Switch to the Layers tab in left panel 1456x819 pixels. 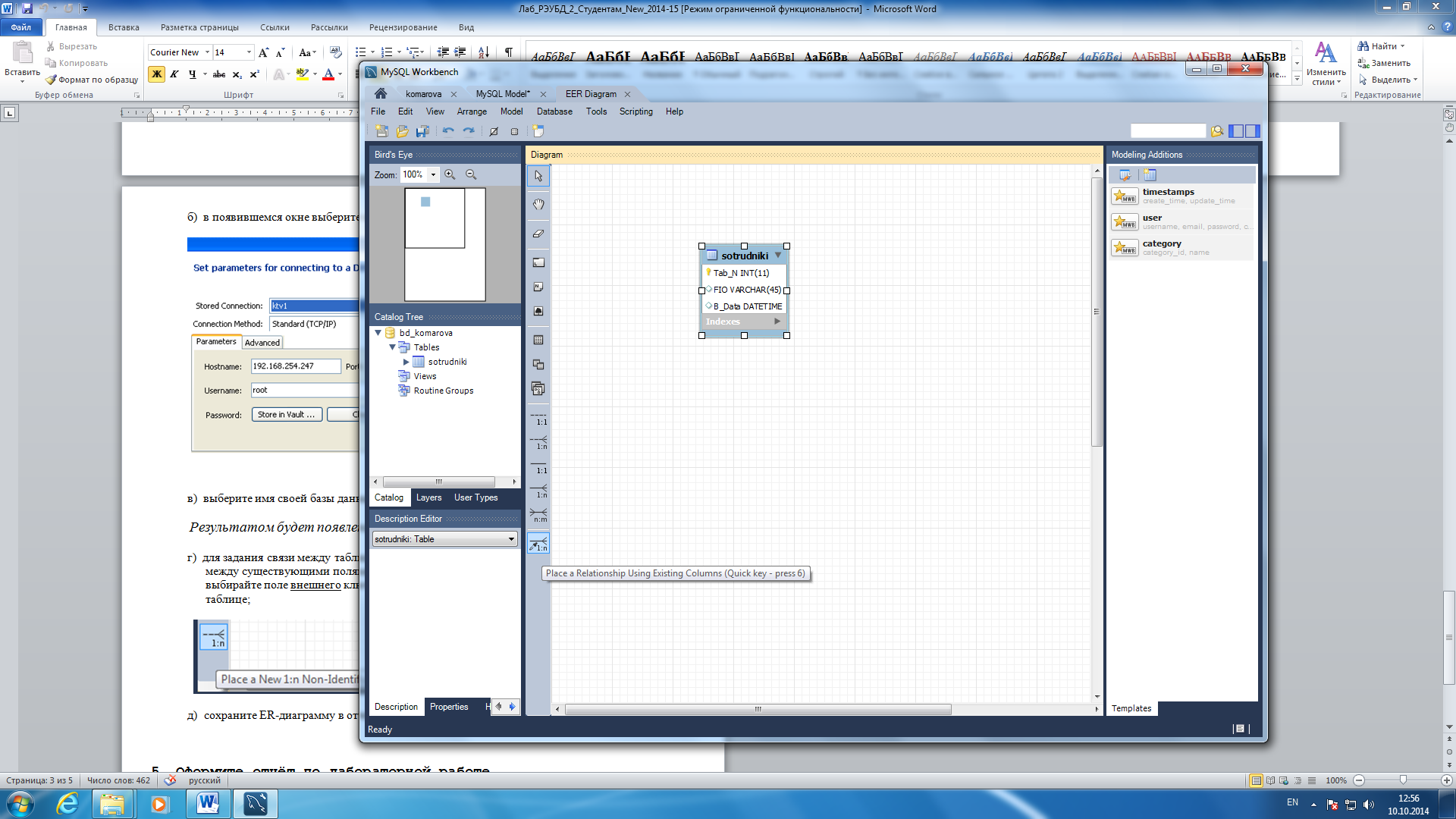tap(428, 497)
